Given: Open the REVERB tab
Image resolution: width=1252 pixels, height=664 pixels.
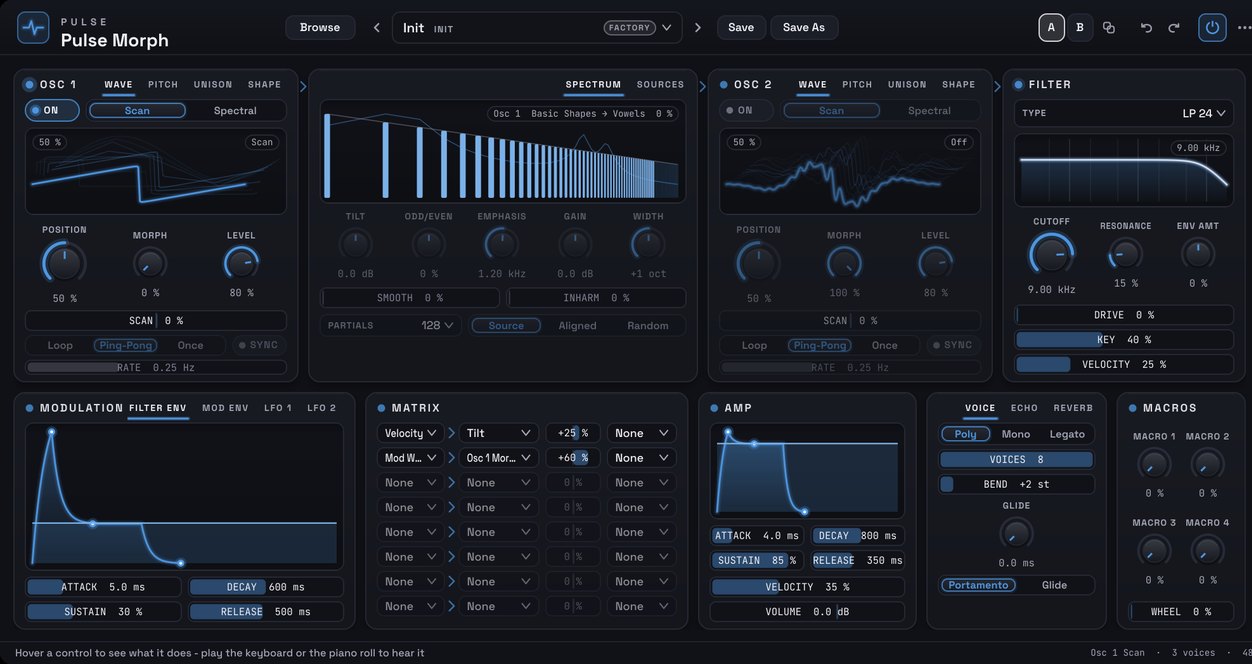Looking at the screenshot, I should coord(1073,408).
